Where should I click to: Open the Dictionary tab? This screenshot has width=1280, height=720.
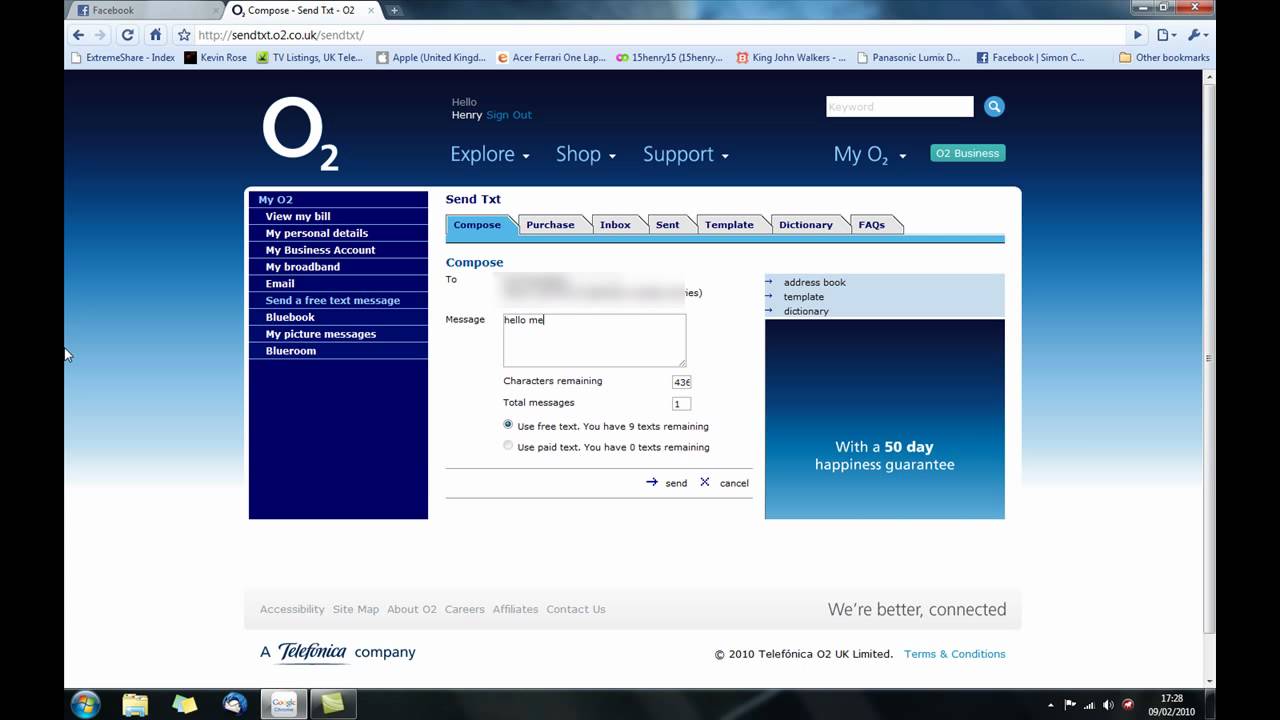(x=806, y=225)
